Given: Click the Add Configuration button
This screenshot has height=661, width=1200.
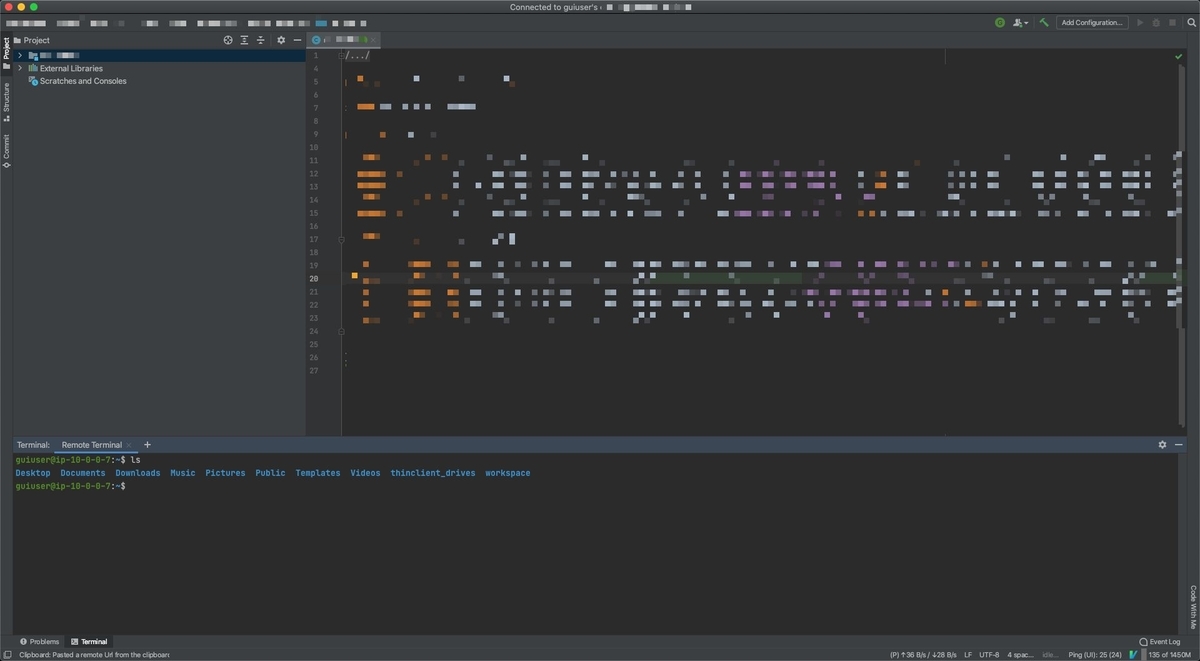Looking at the screenshot, I should click(1092, 22).
